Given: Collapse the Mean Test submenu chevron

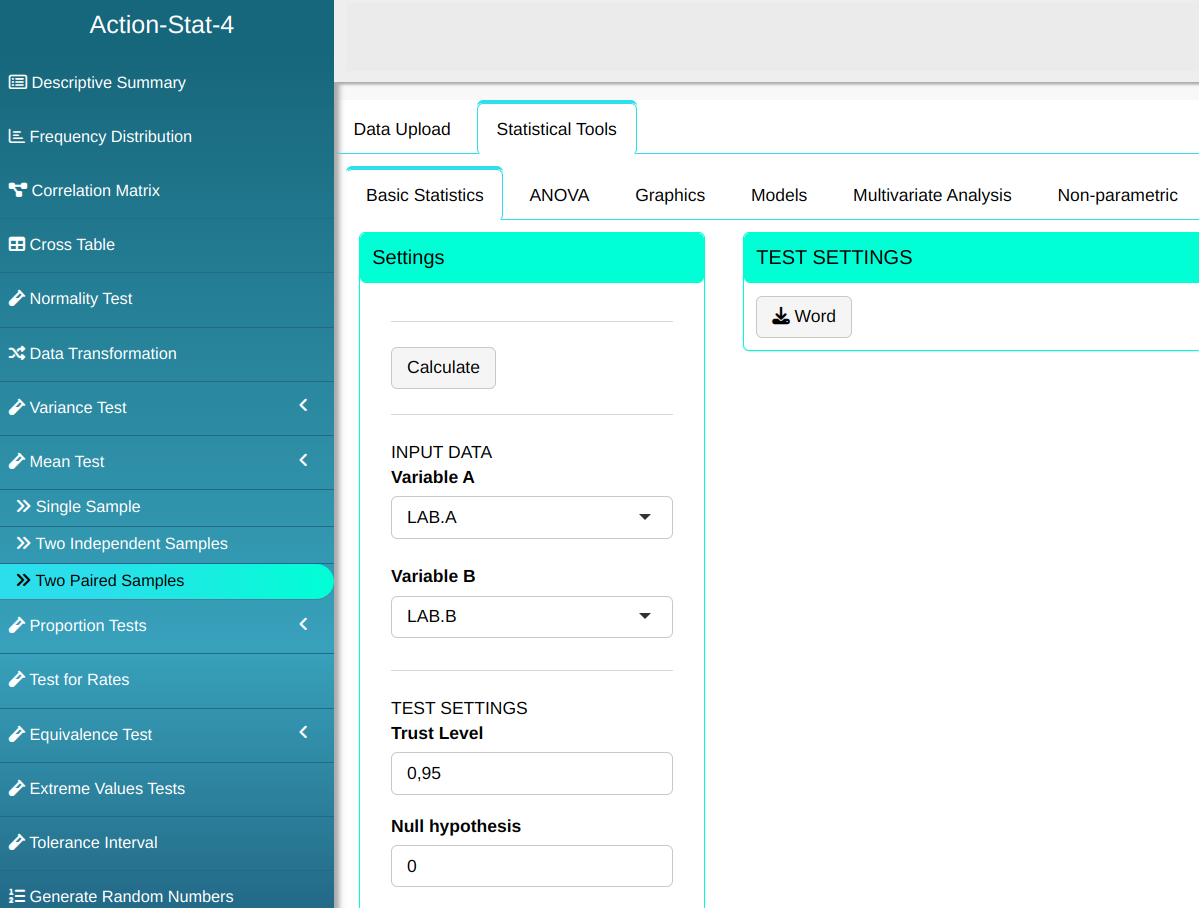Looking at the screenshot, I should point(304,460).
